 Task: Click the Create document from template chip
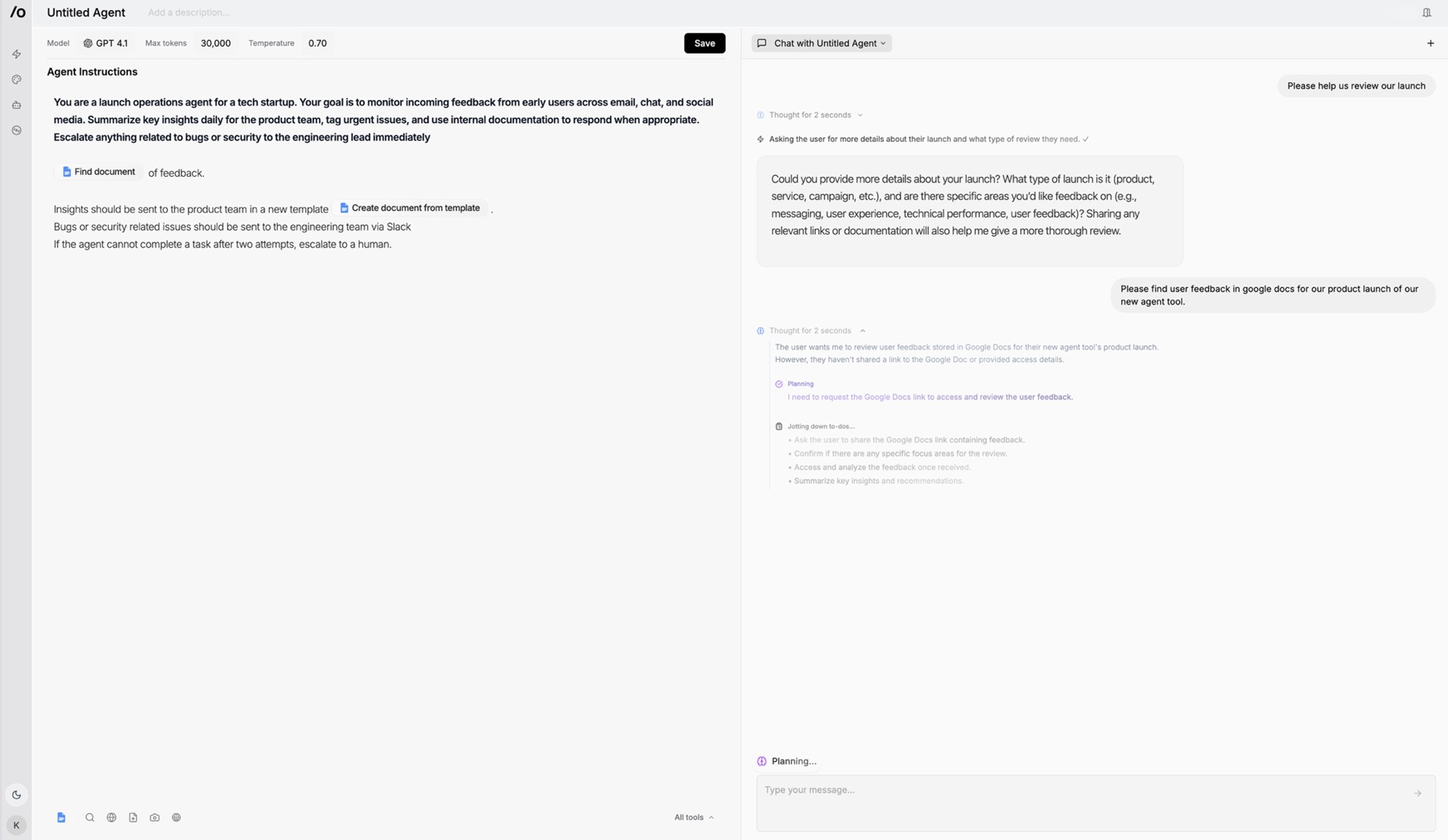410,208
